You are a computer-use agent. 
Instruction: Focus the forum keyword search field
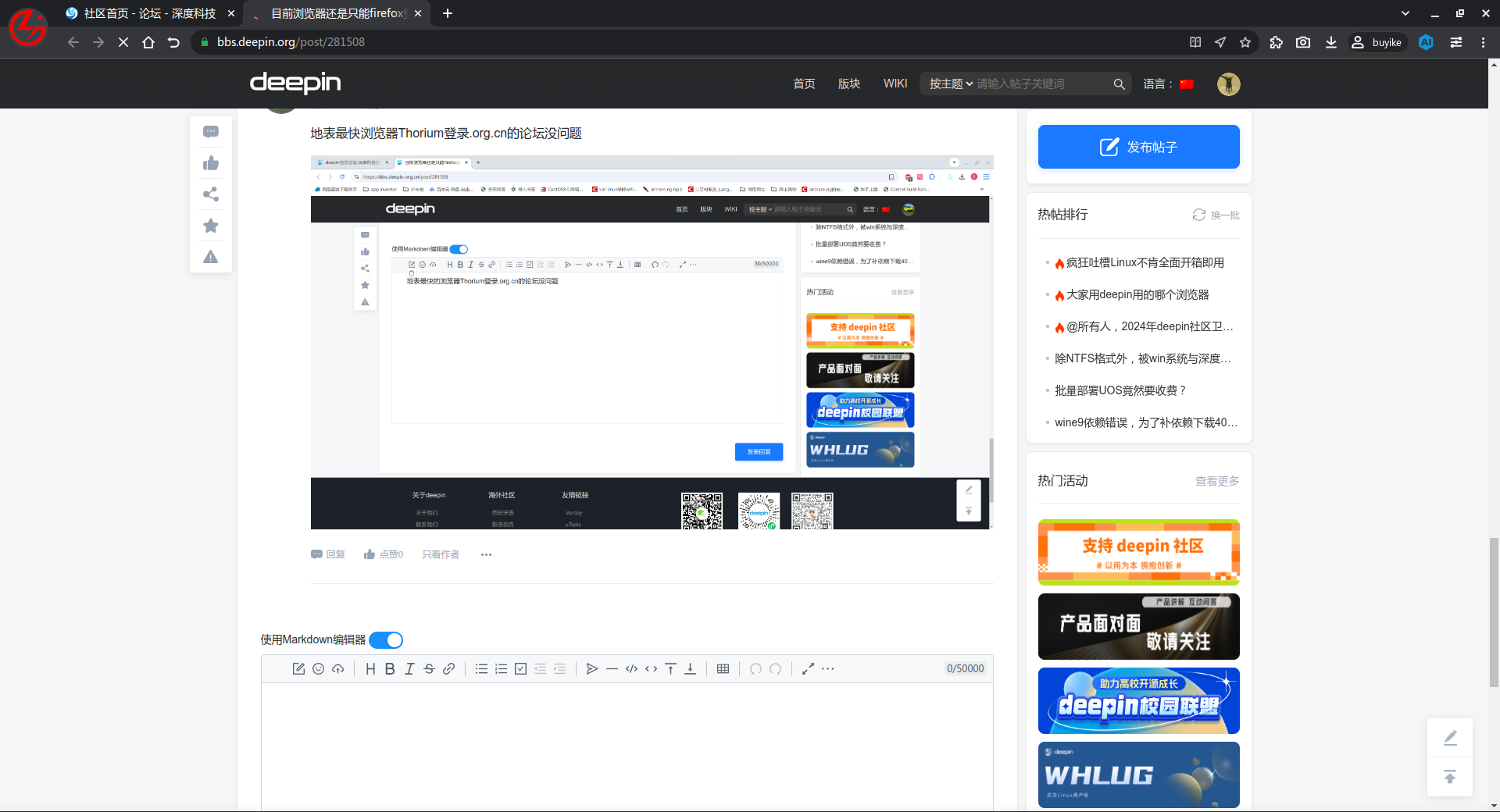pyautogui.click(x=1042, y=84)
